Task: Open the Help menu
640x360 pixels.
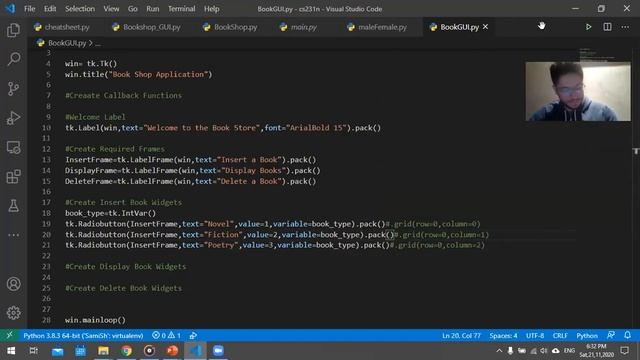Action: 211,9
